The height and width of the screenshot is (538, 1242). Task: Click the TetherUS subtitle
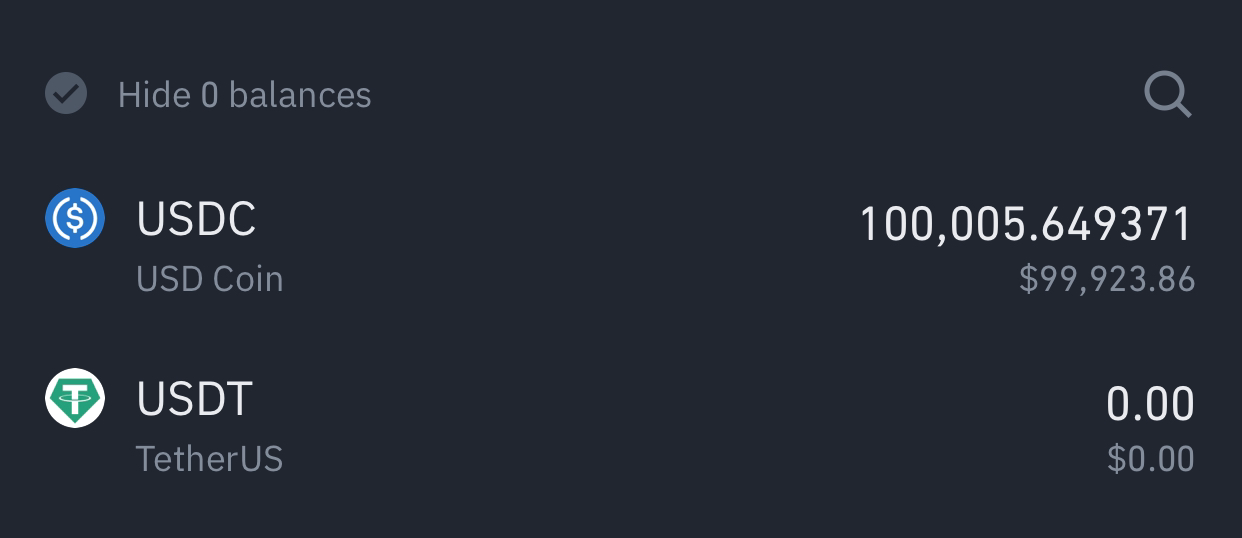pyautogui.click(x=210, y=459)
